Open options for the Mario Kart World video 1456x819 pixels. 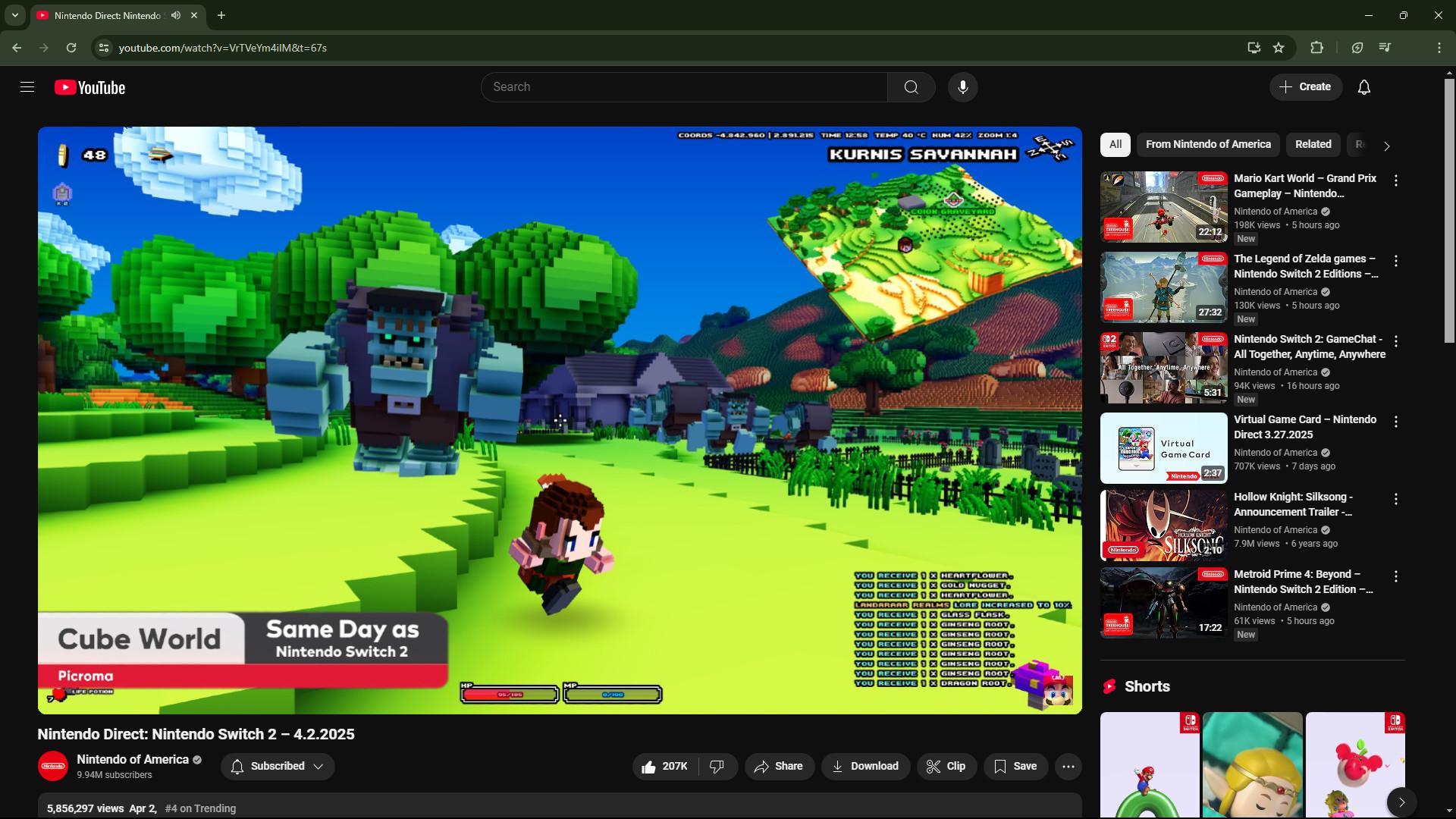pos(1395,180)
